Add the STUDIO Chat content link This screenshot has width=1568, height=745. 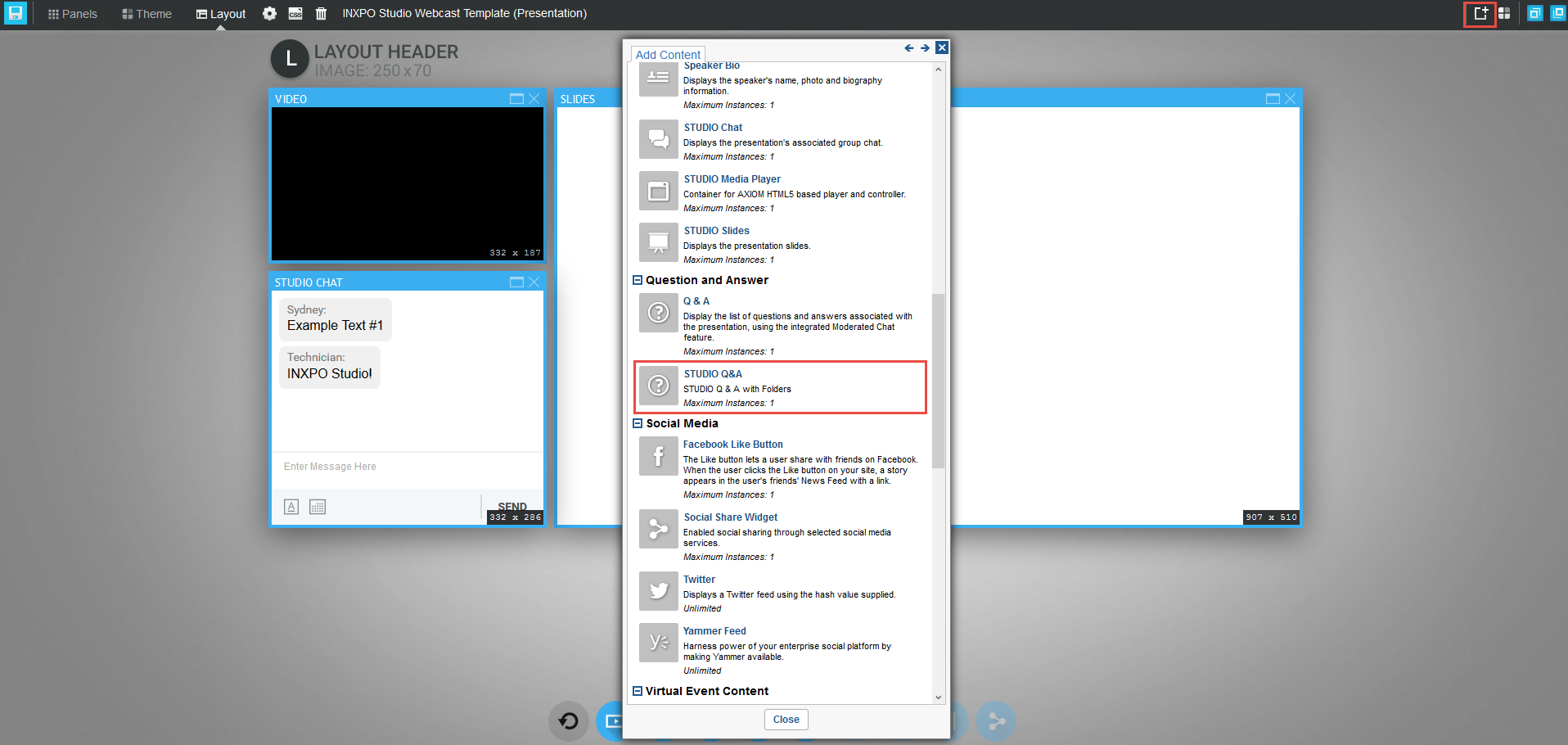713,128
